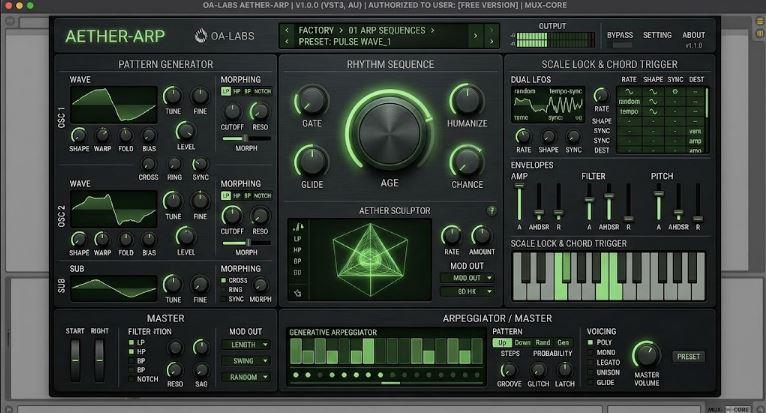Adjust the OSC 1 WARP knob
Viewport: 766px width, 413px height.
click(x=102, y=135)
